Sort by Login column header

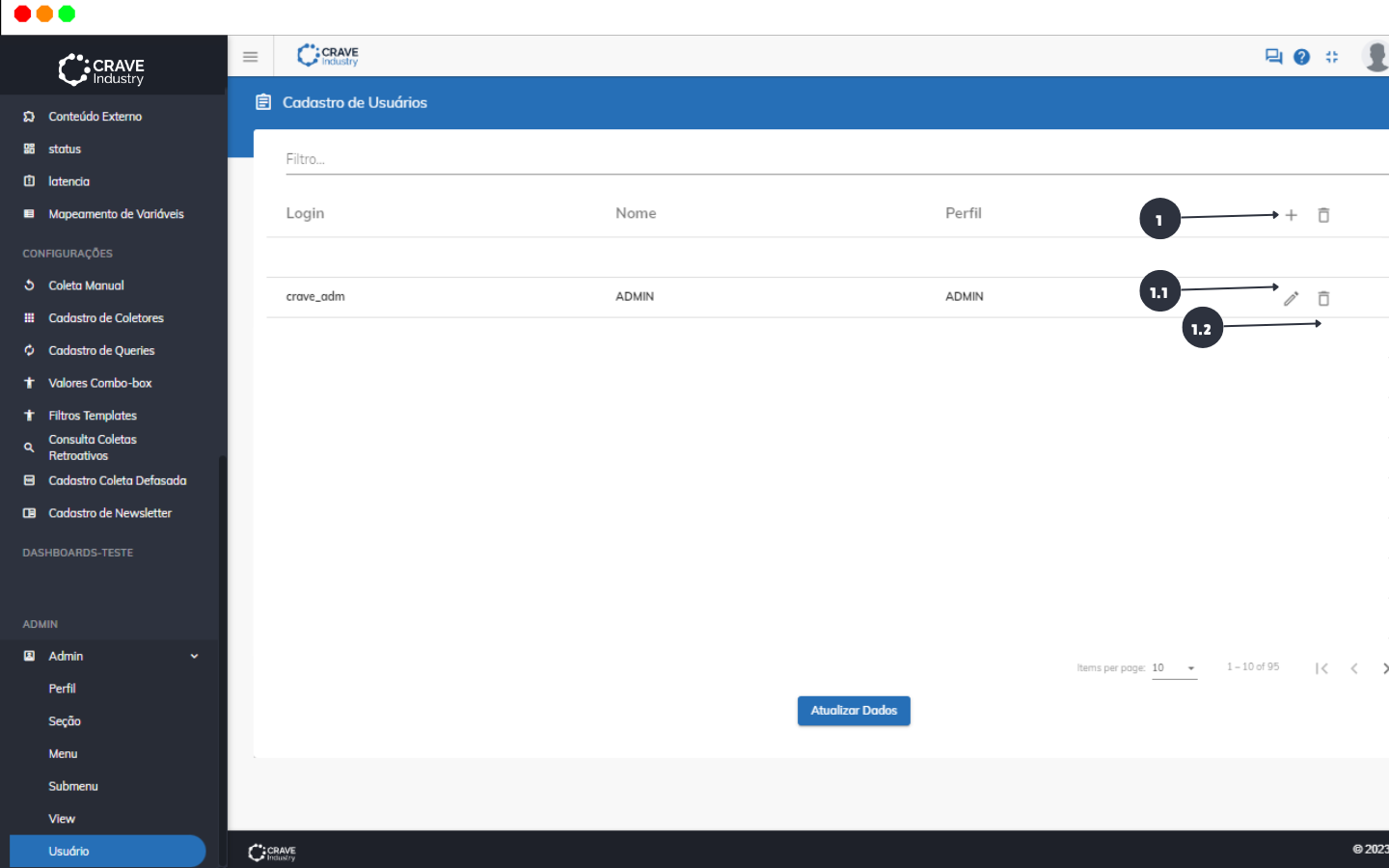pyautogui.click(x=305, y=213)
